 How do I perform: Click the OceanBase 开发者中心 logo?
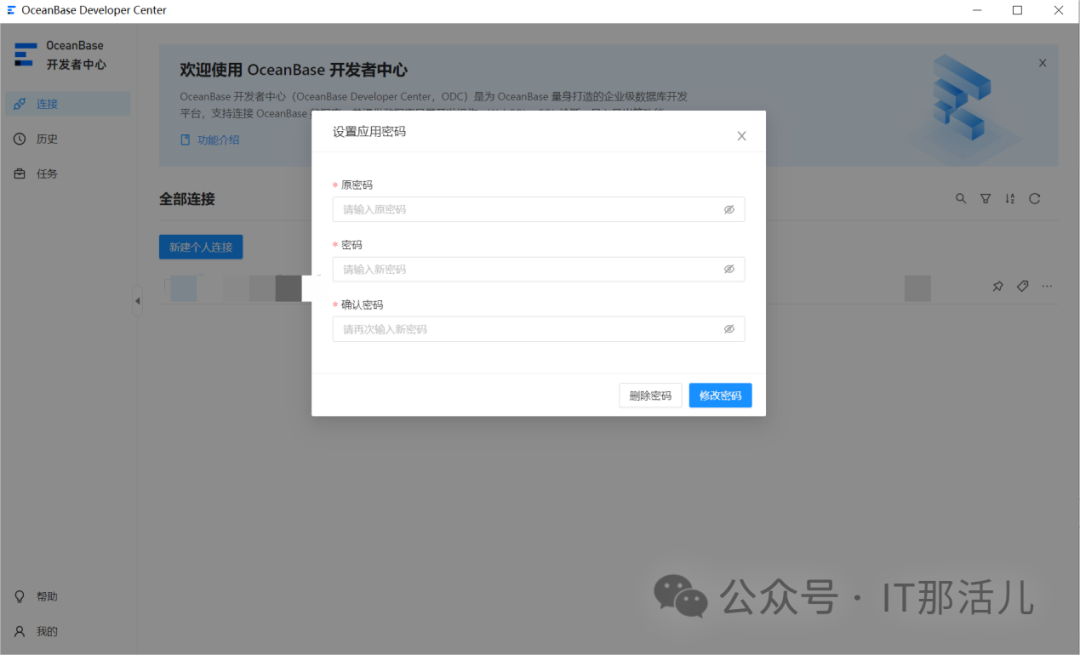click(60, 54)
